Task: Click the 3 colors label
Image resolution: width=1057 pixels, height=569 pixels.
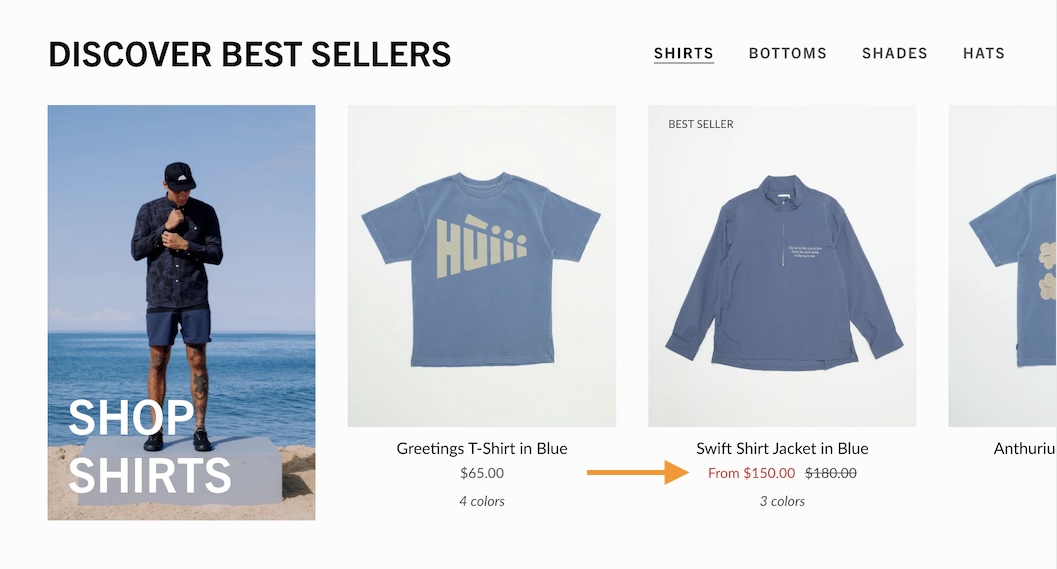Action: [x=781, y=501]
